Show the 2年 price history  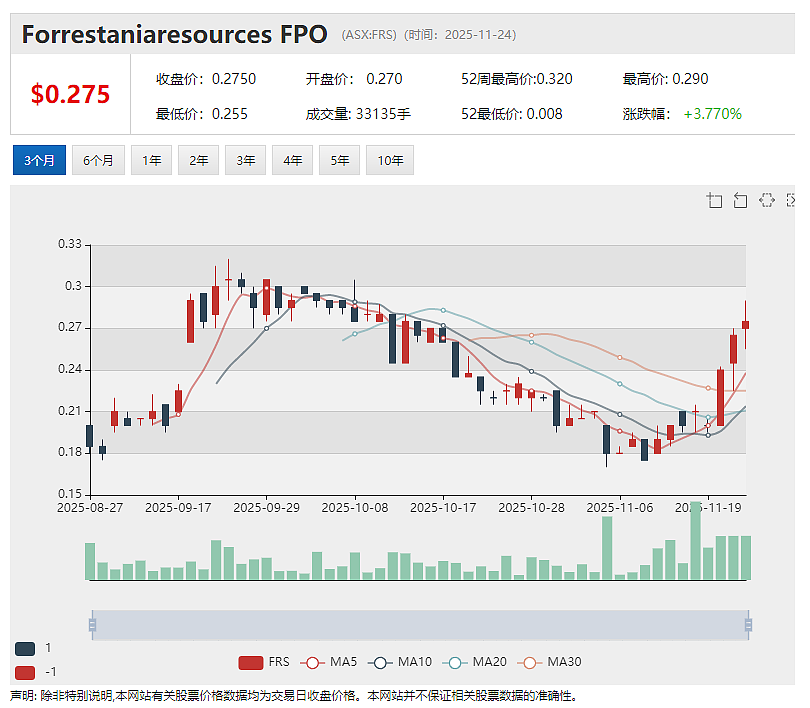198,160
